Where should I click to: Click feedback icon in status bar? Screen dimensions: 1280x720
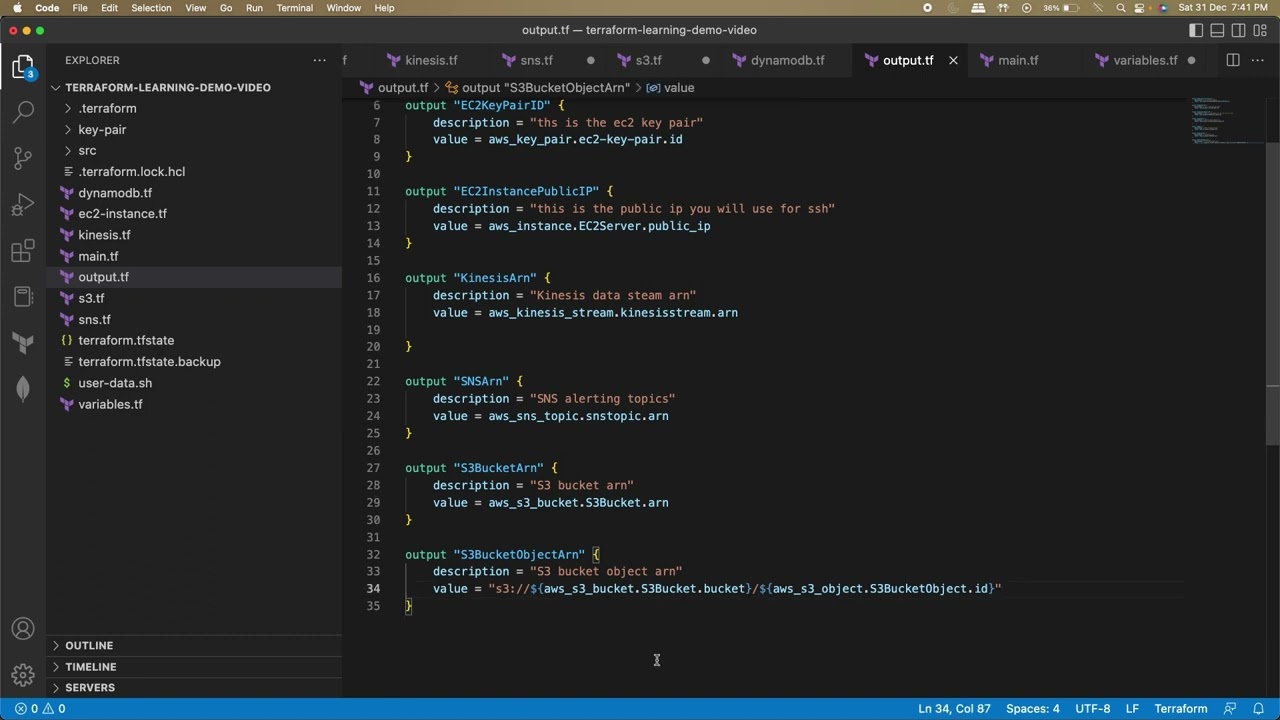[x=1230, y=708]
